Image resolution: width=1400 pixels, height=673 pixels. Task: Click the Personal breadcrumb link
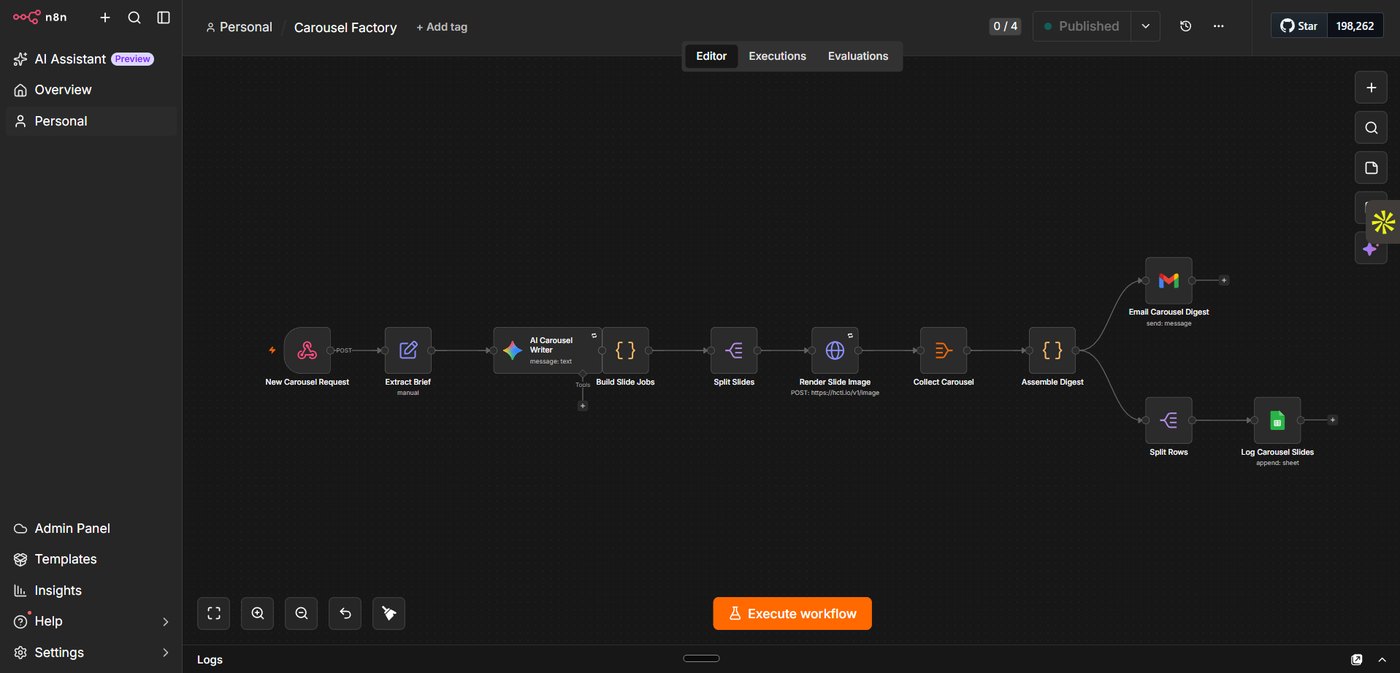pos(239,27)
